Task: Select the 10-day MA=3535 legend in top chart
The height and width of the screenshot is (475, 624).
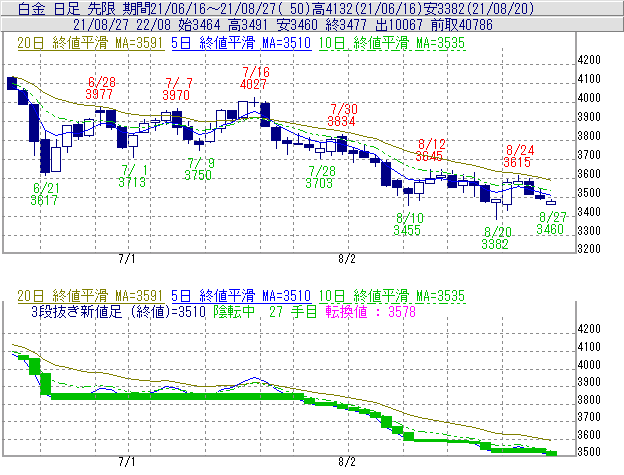Action: pyautogui.click(x=392, y=43)
